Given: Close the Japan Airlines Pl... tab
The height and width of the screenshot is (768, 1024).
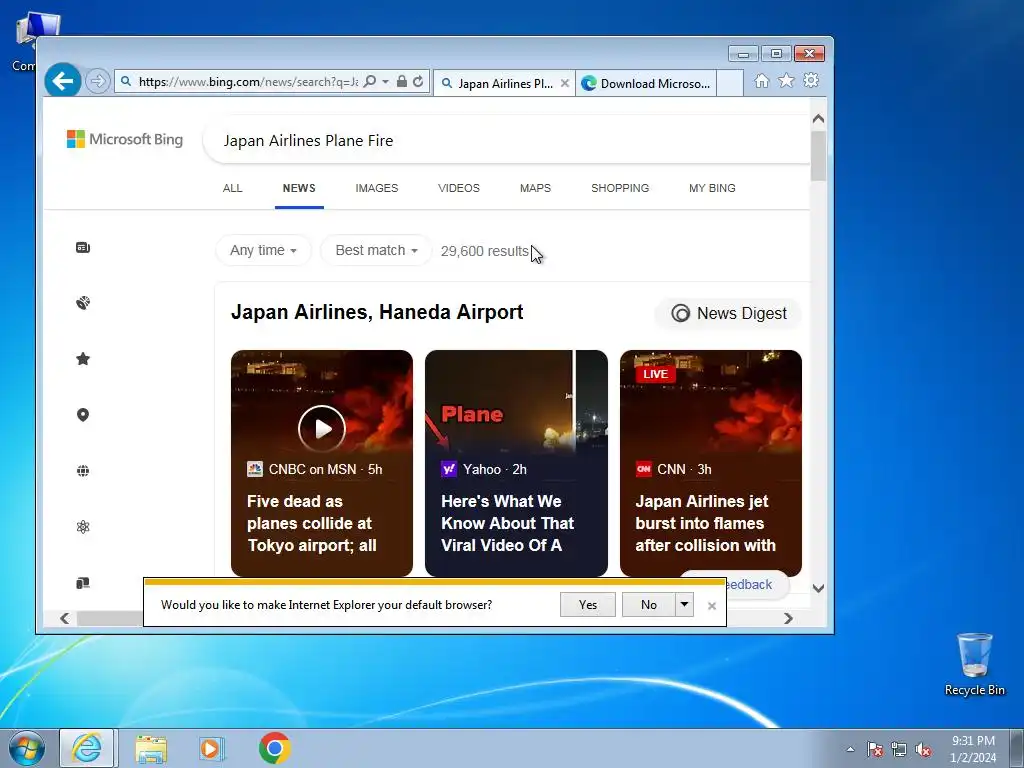Looking at the screenshot, I should (565, 84).
